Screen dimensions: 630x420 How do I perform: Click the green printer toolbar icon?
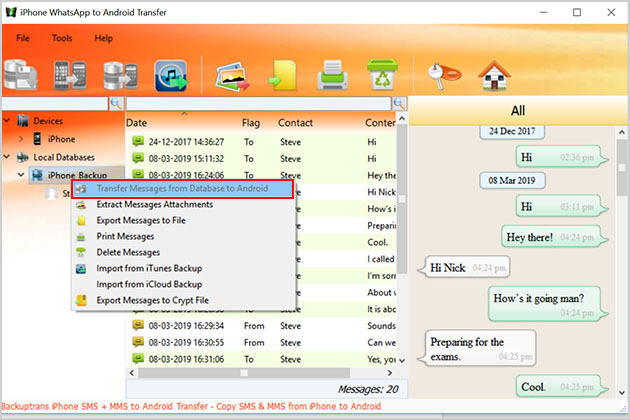(x=332, y=76)
